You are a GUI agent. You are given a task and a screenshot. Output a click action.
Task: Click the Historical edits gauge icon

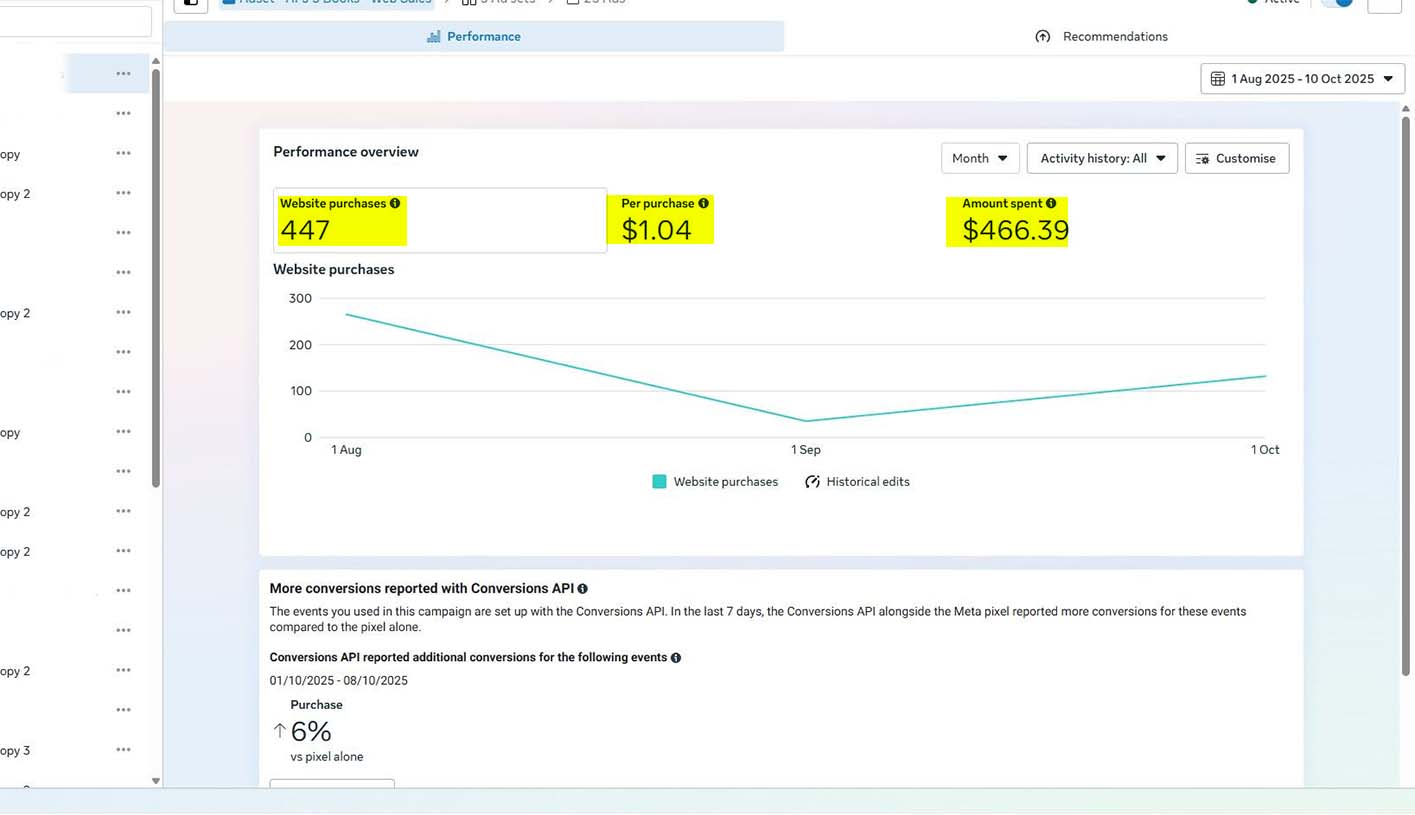[812, 482]
